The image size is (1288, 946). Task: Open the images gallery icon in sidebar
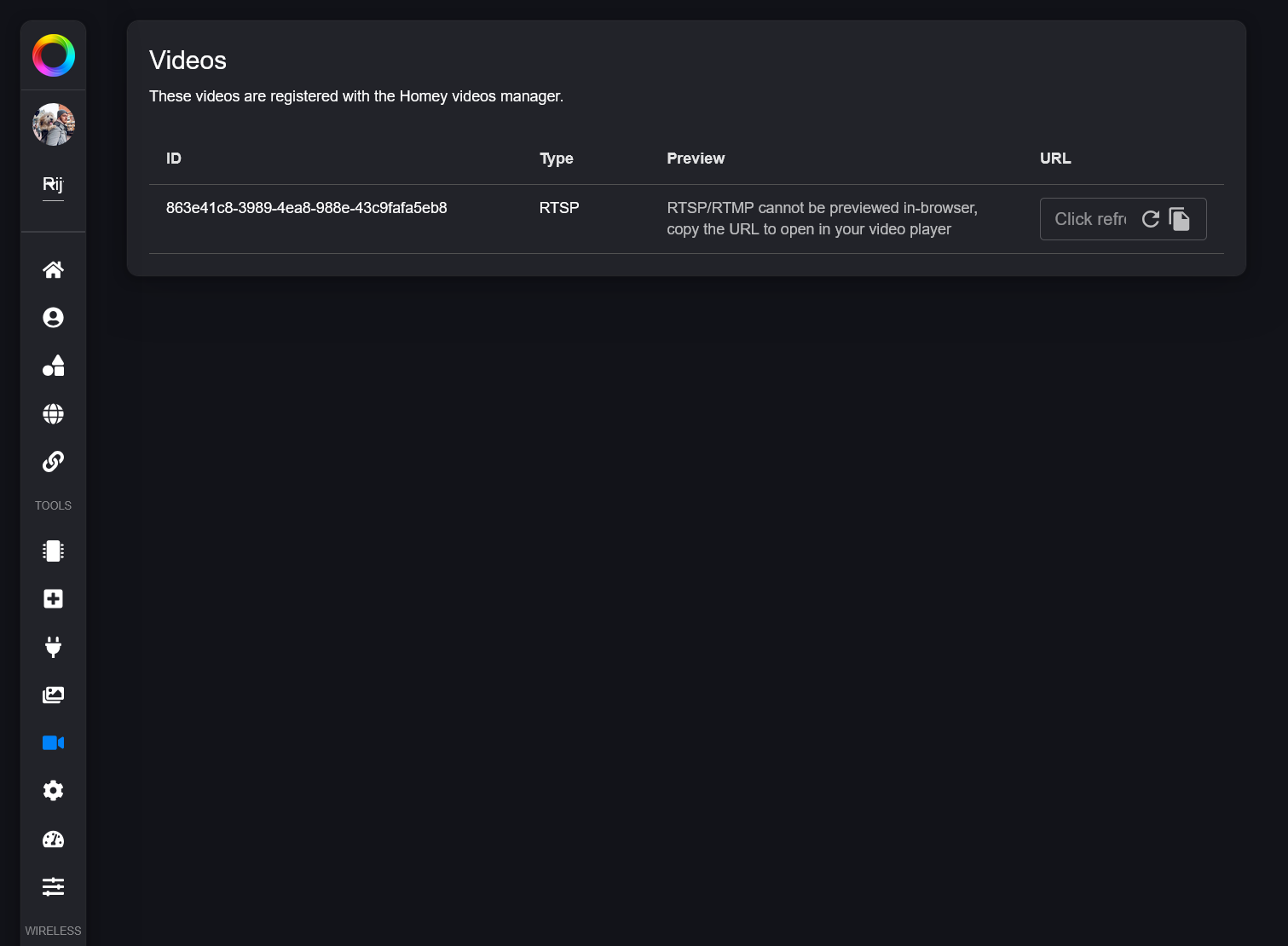coord(53,695)
